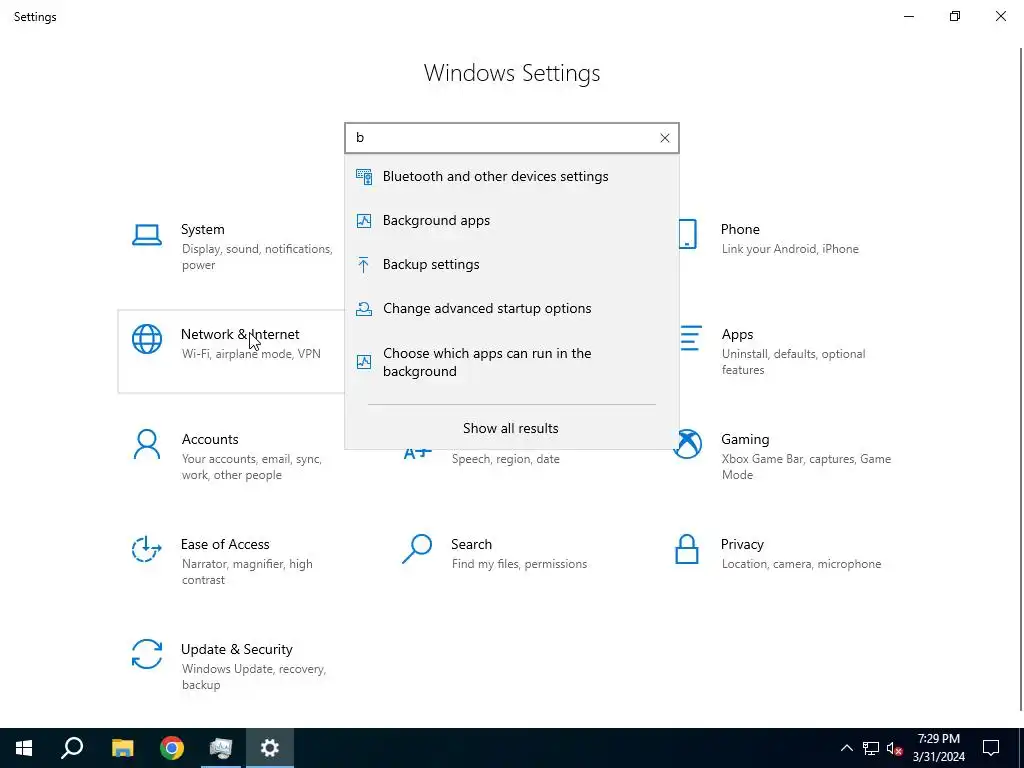This screenshot has width=1024, height=768.
Task: Open the Gaming Xbox icon
Action: pos(689,444)
